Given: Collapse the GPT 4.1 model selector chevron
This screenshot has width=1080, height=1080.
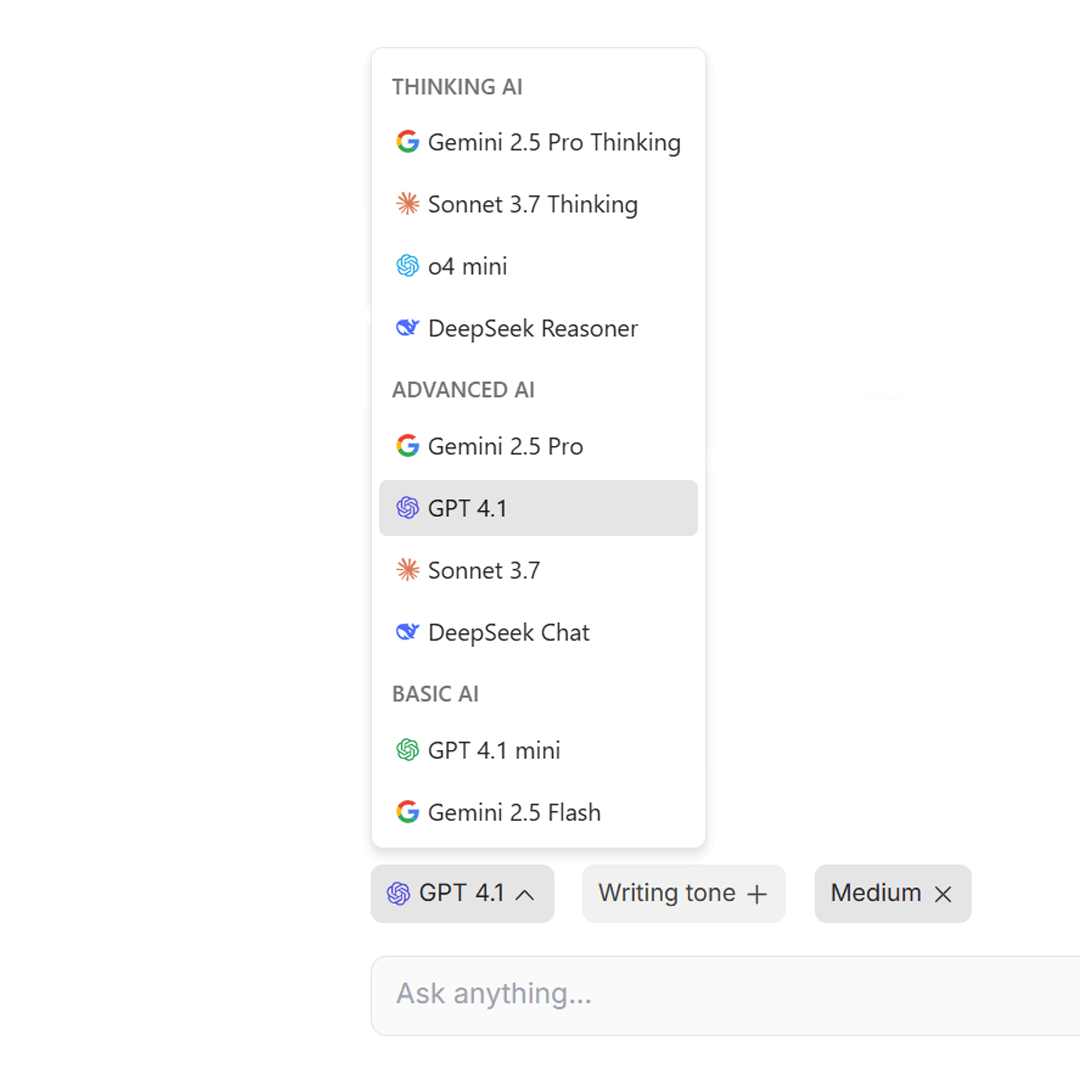Looking at the screenshot, I should click(525, 894).
